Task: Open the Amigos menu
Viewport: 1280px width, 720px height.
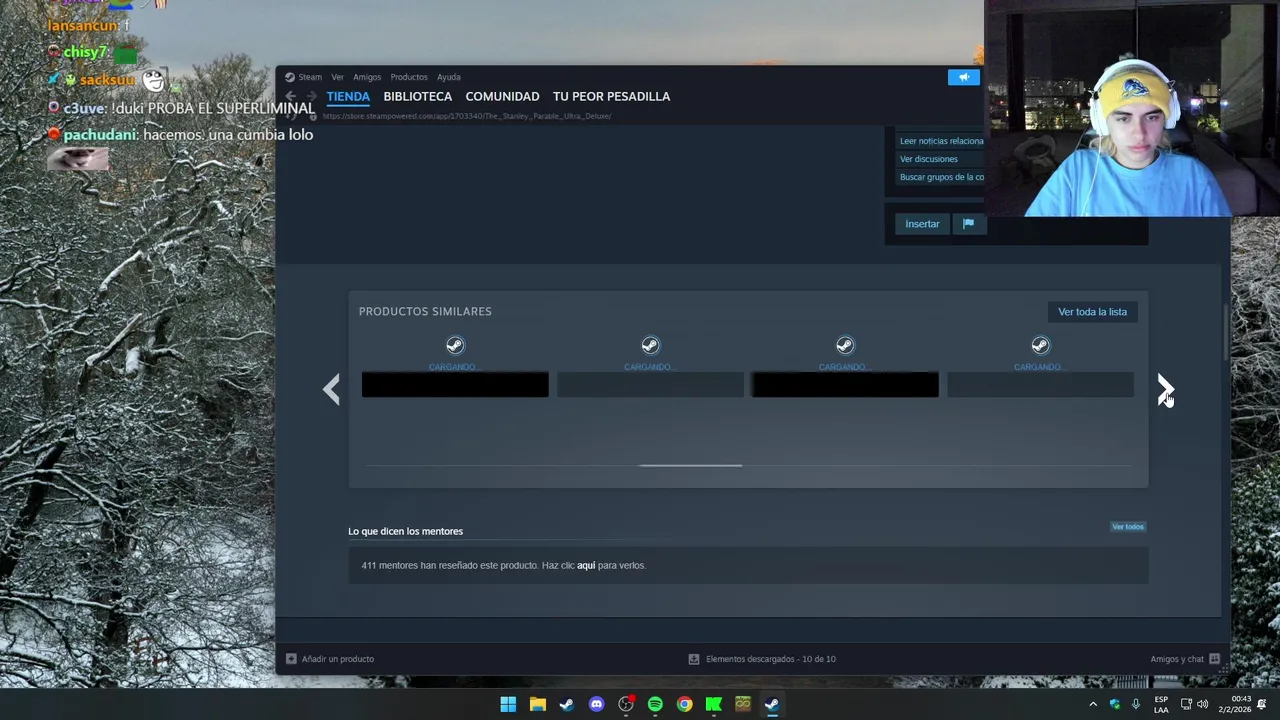Action: [x=367, y=77]
